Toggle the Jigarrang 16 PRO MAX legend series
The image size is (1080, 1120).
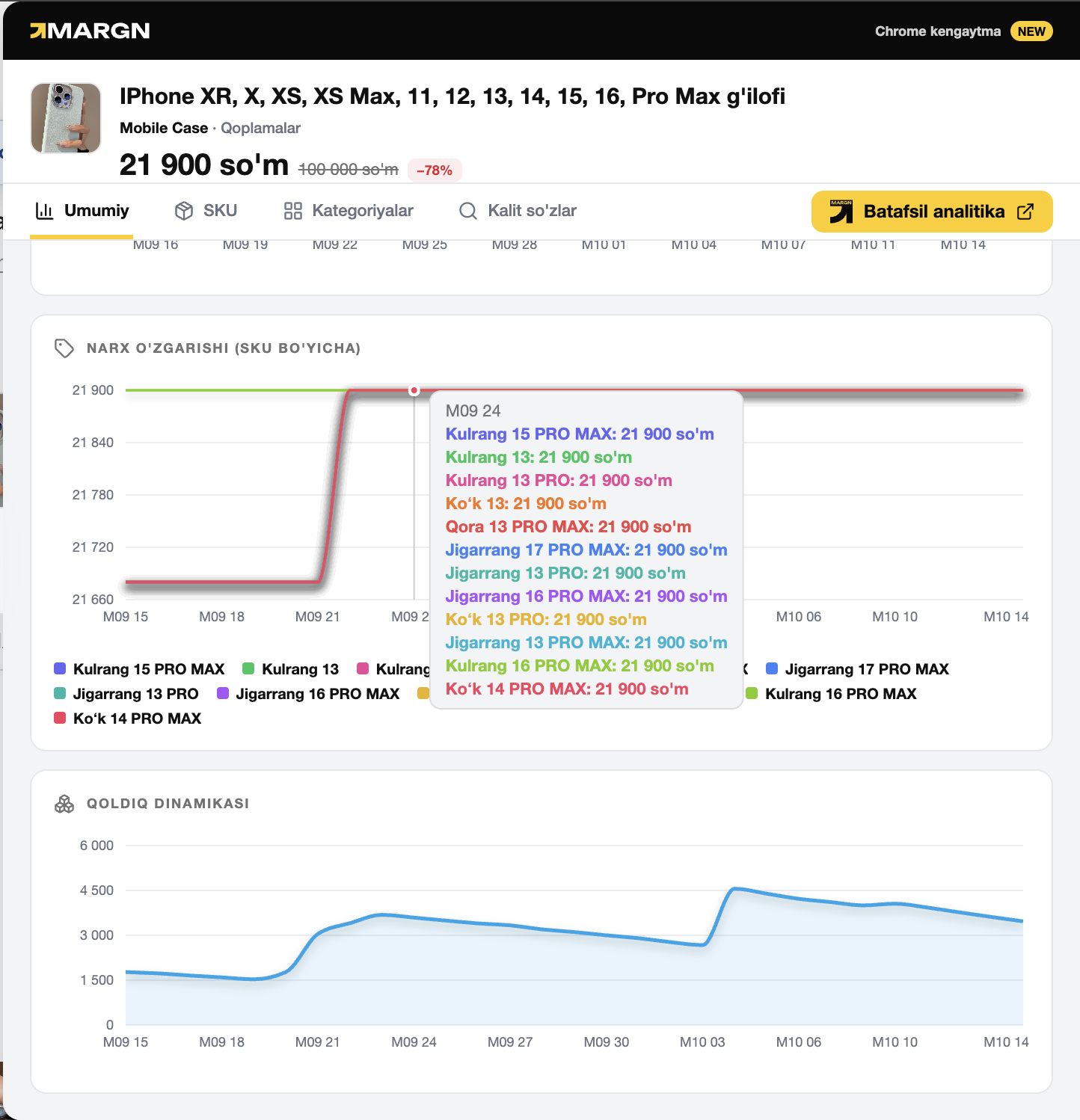click(x=308, y=694)
